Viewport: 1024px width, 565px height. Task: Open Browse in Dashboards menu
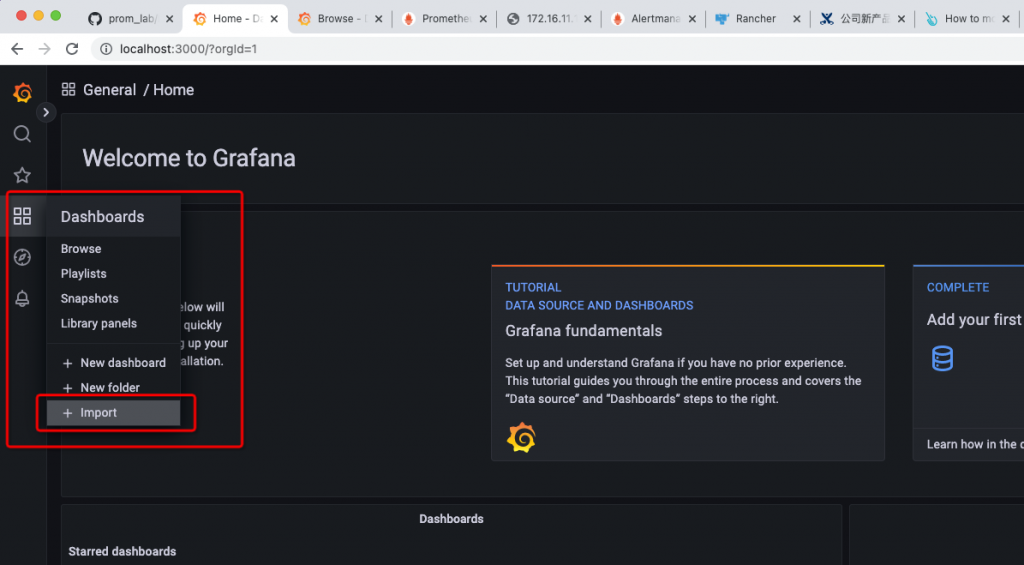point(114,249)
